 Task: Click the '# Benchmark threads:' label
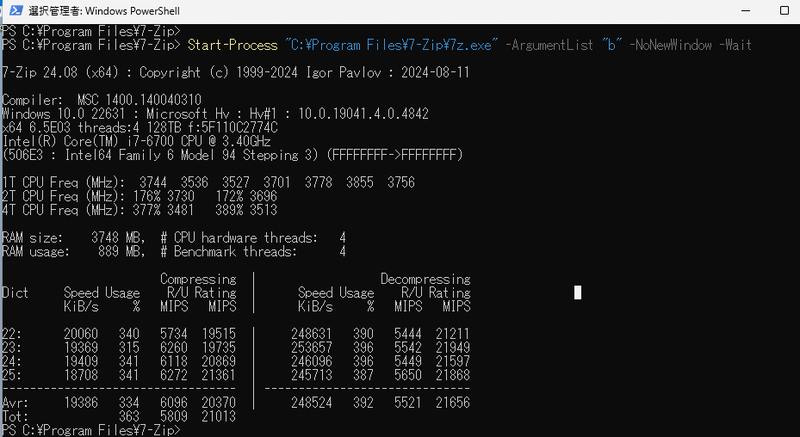click(x=229, y=251)
